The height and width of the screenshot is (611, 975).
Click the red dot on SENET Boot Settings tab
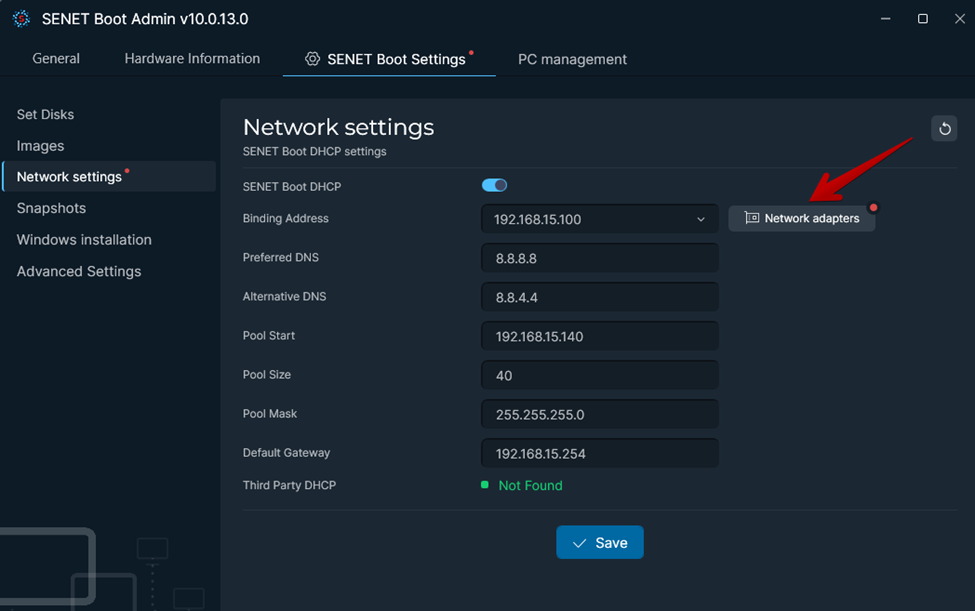471,50
